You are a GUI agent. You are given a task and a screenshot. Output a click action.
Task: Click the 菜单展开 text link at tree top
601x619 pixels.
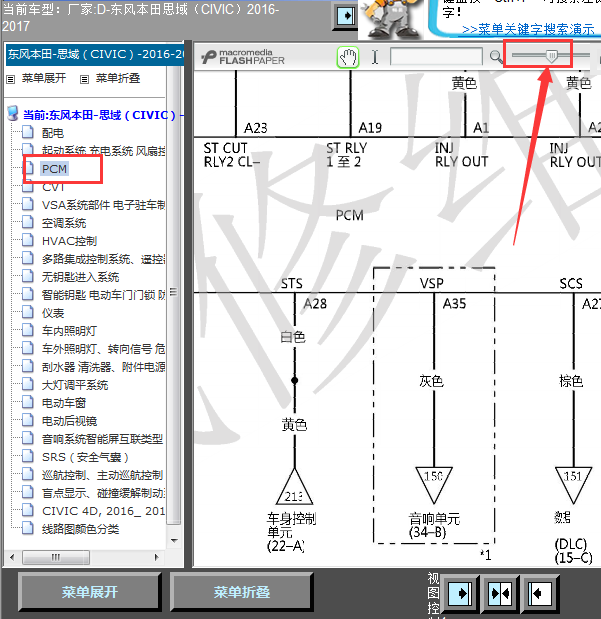point(43,78)
